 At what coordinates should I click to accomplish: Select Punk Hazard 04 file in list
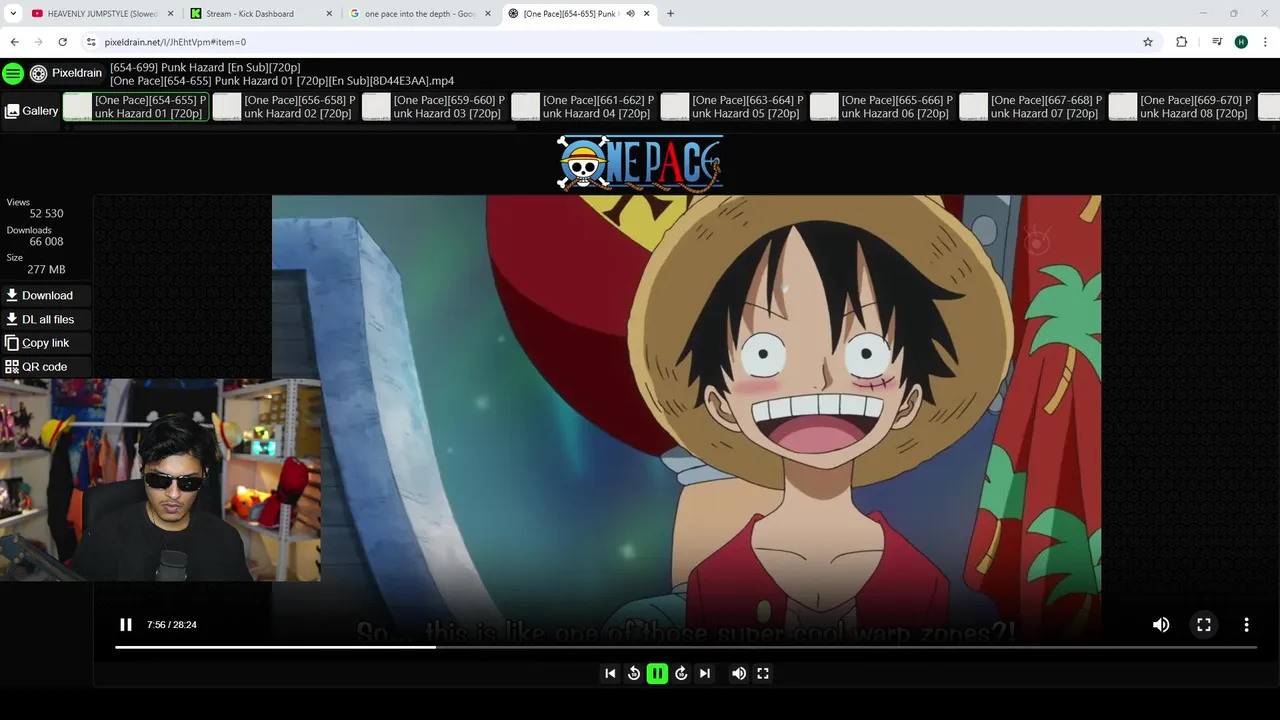(x=584, y=107)
